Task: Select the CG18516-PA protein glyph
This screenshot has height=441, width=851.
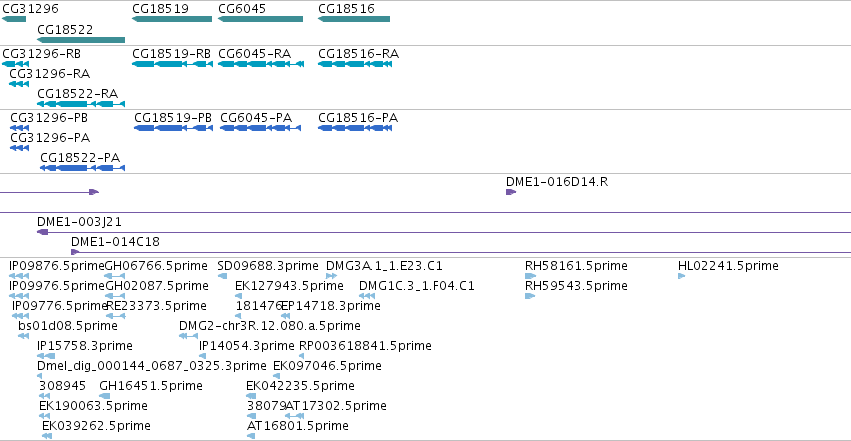Action: click(355, 128)
